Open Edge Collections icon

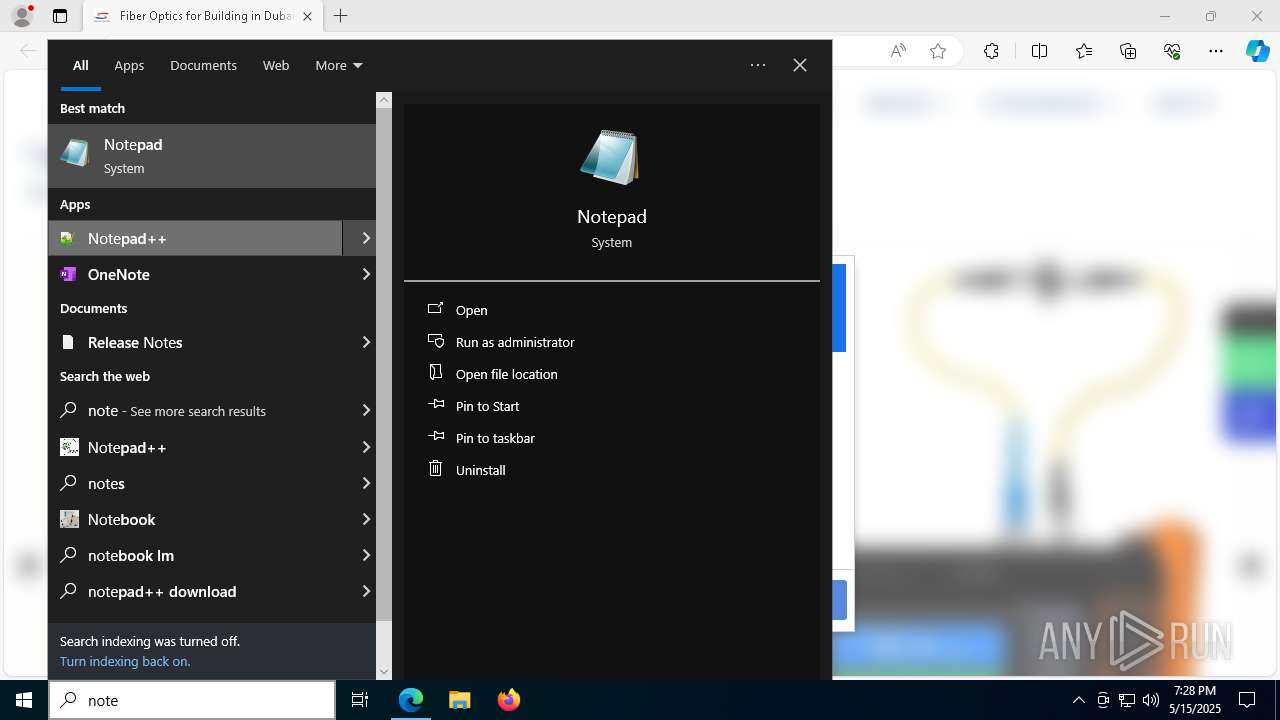click(x=1128, y=51)
